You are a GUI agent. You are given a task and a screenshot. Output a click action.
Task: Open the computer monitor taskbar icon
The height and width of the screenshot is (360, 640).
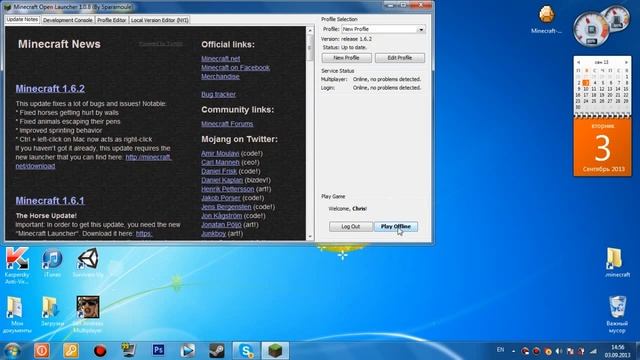tap(129, 350)
